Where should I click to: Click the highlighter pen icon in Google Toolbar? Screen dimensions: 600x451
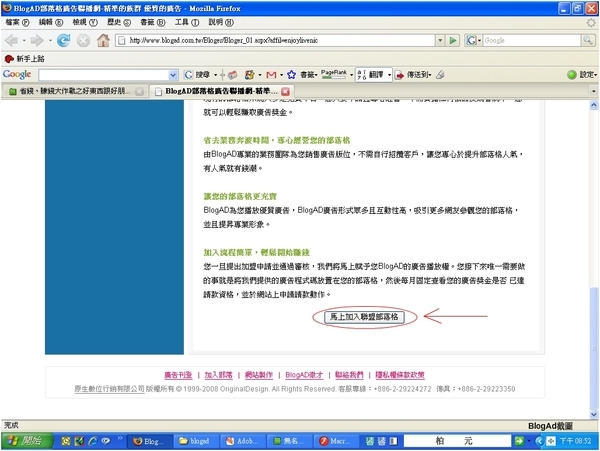pos(440,75)
